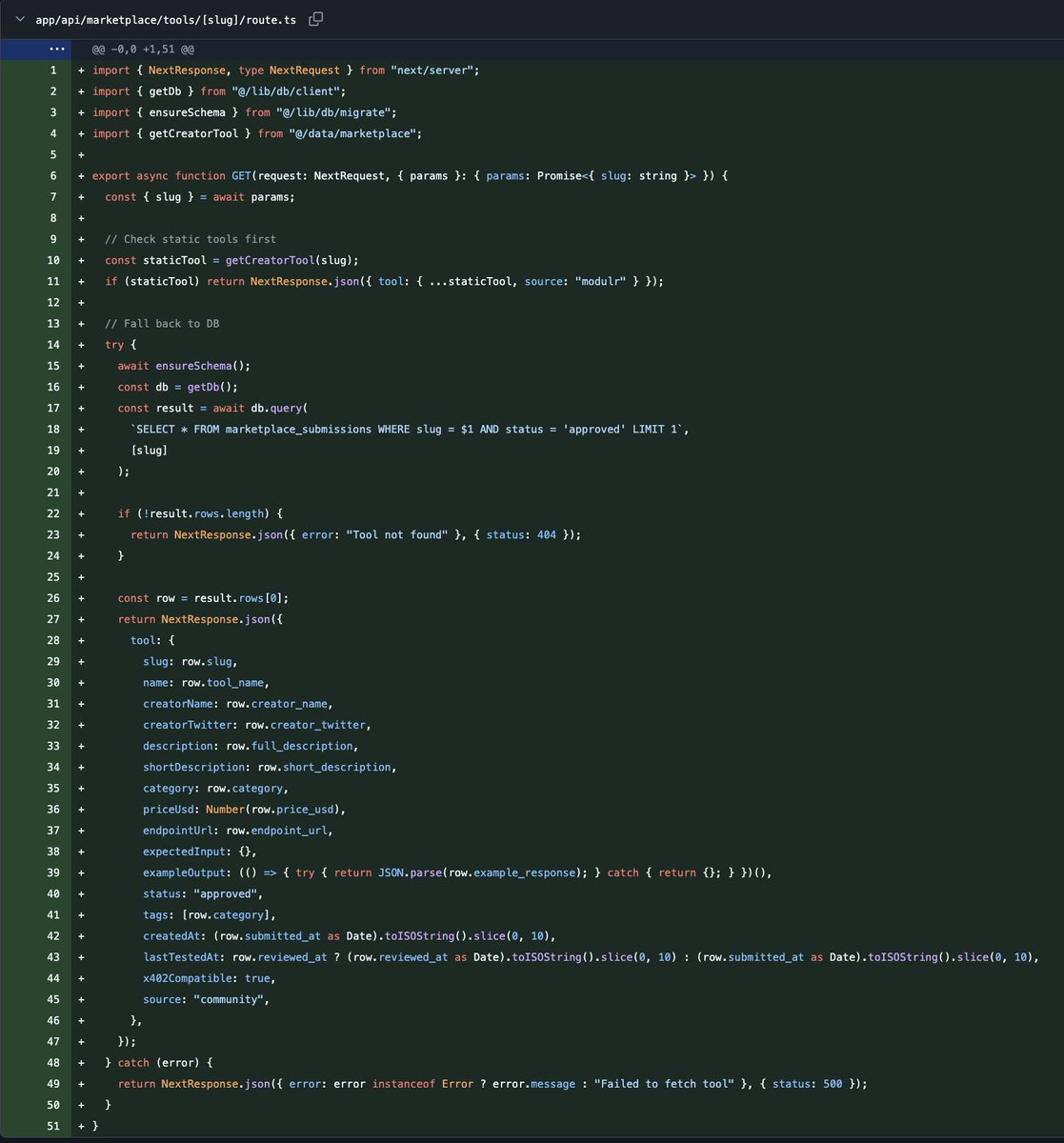Select line number 18 in the gutter
The width and height of the screenshot is (1064, 1143).
[53, 430]
